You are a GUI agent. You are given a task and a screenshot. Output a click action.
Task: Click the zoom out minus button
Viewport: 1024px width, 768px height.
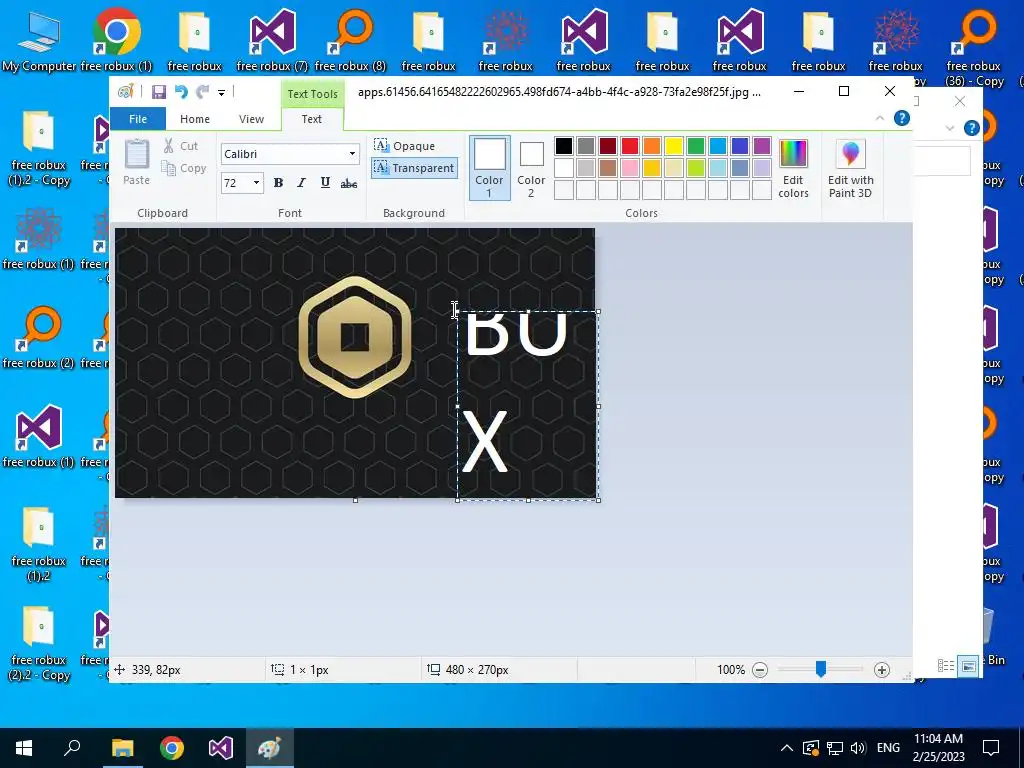click(x=760, y=670)
